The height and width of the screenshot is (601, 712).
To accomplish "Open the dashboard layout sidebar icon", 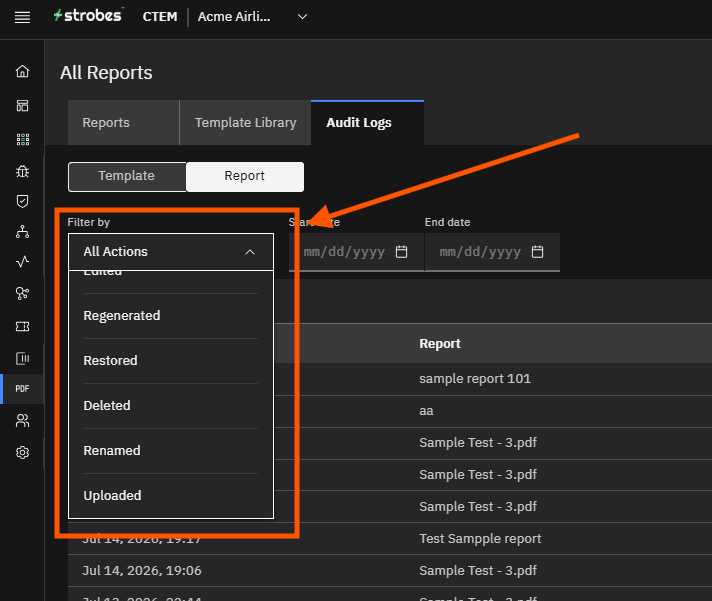I will 22,106.
